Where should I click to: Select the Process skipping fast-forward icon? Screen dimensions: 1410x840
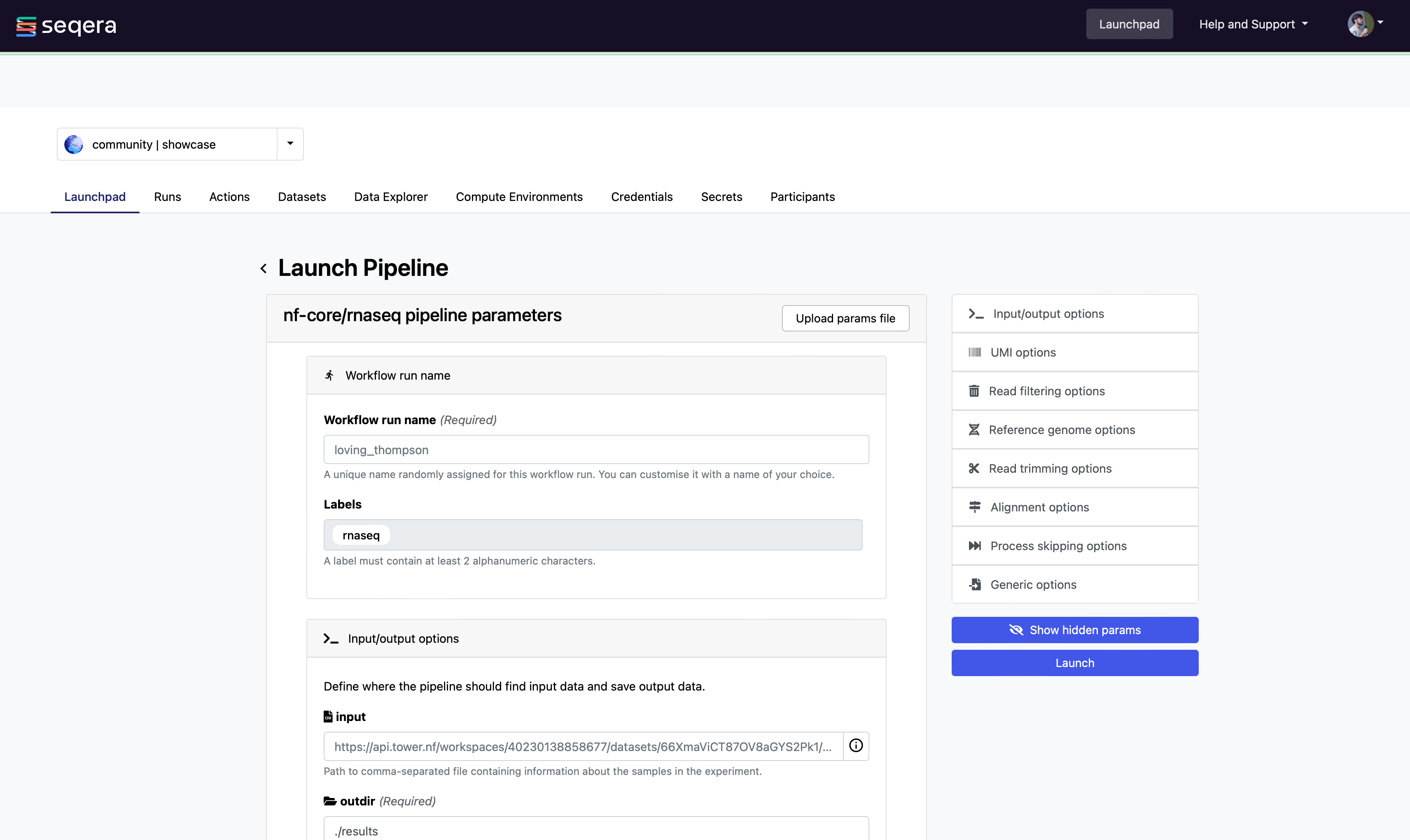coord(975,546)
